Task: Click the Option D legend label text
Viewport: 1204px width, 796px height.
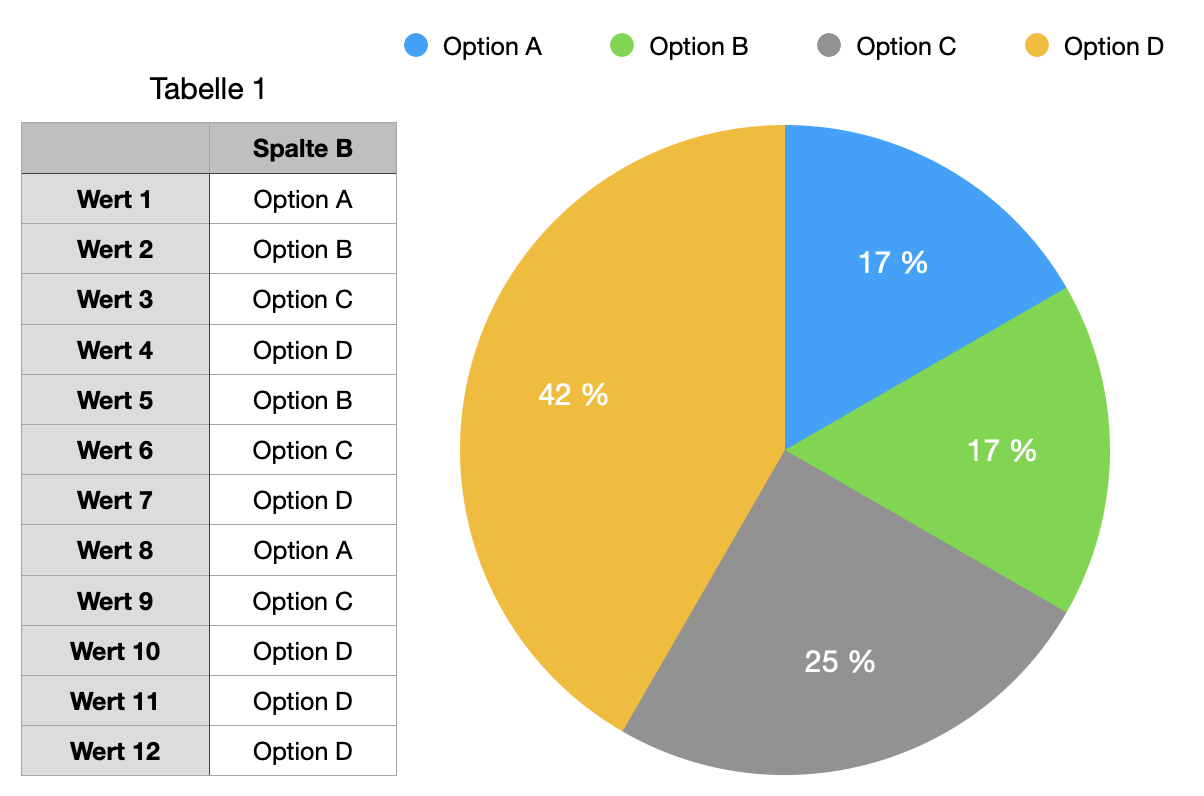Action: click(1114, 46)
